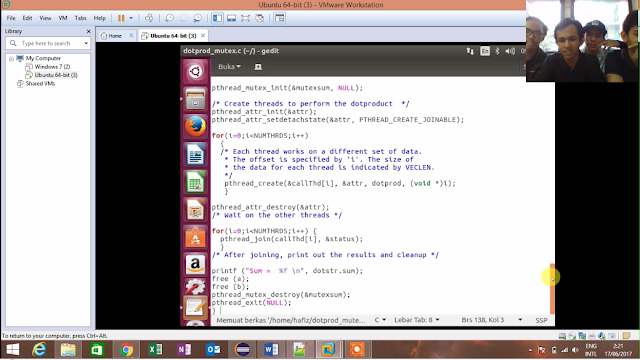Open LibreOffice Calc from the launcher
The width and height of the screenshot is (640, 360).
tap(195, 182)
